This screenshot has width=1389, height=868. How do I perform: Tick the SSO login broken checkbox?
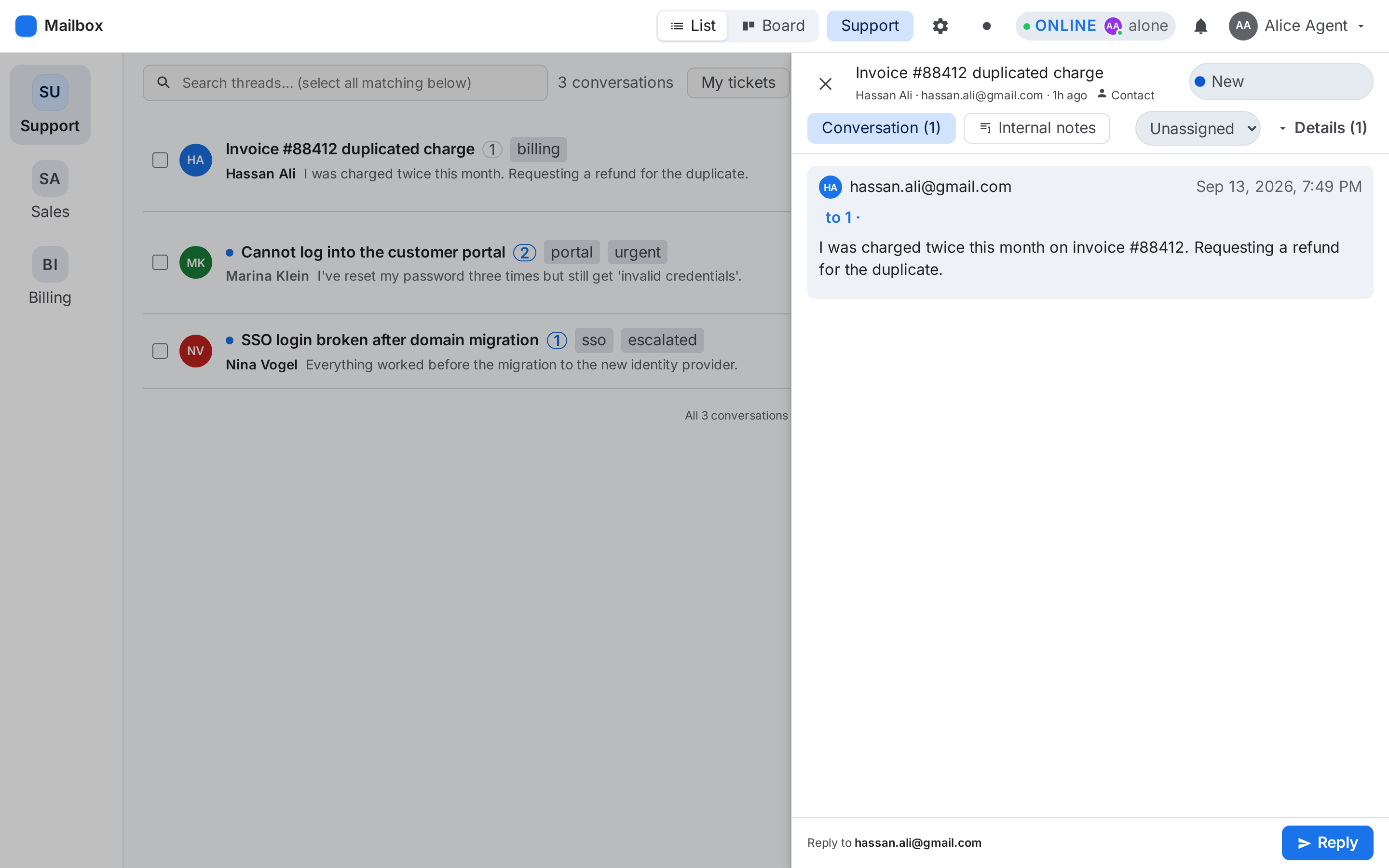(x=160, y=351)
